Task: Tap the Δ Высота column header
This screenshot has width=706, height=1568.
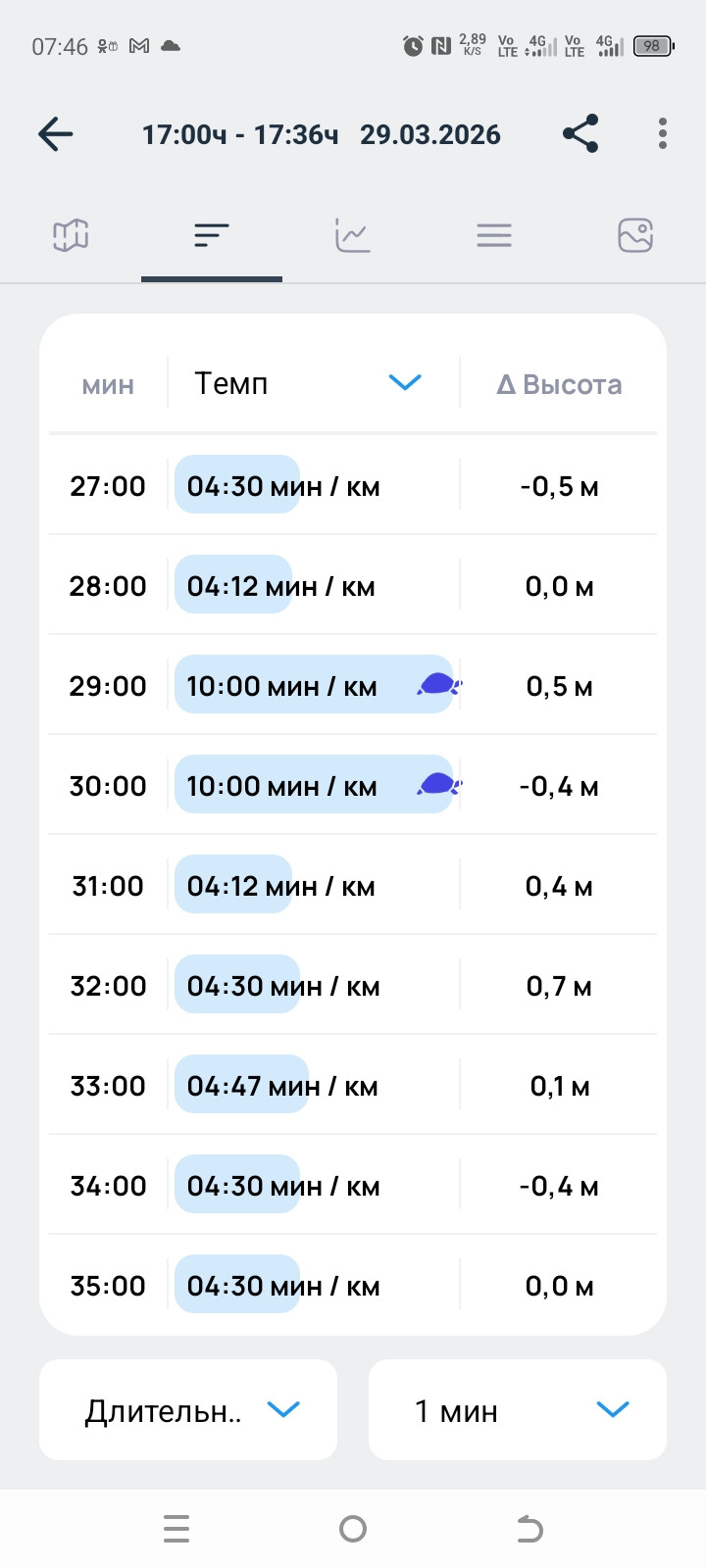Action: pyautogui.click(x=559, y=384)
